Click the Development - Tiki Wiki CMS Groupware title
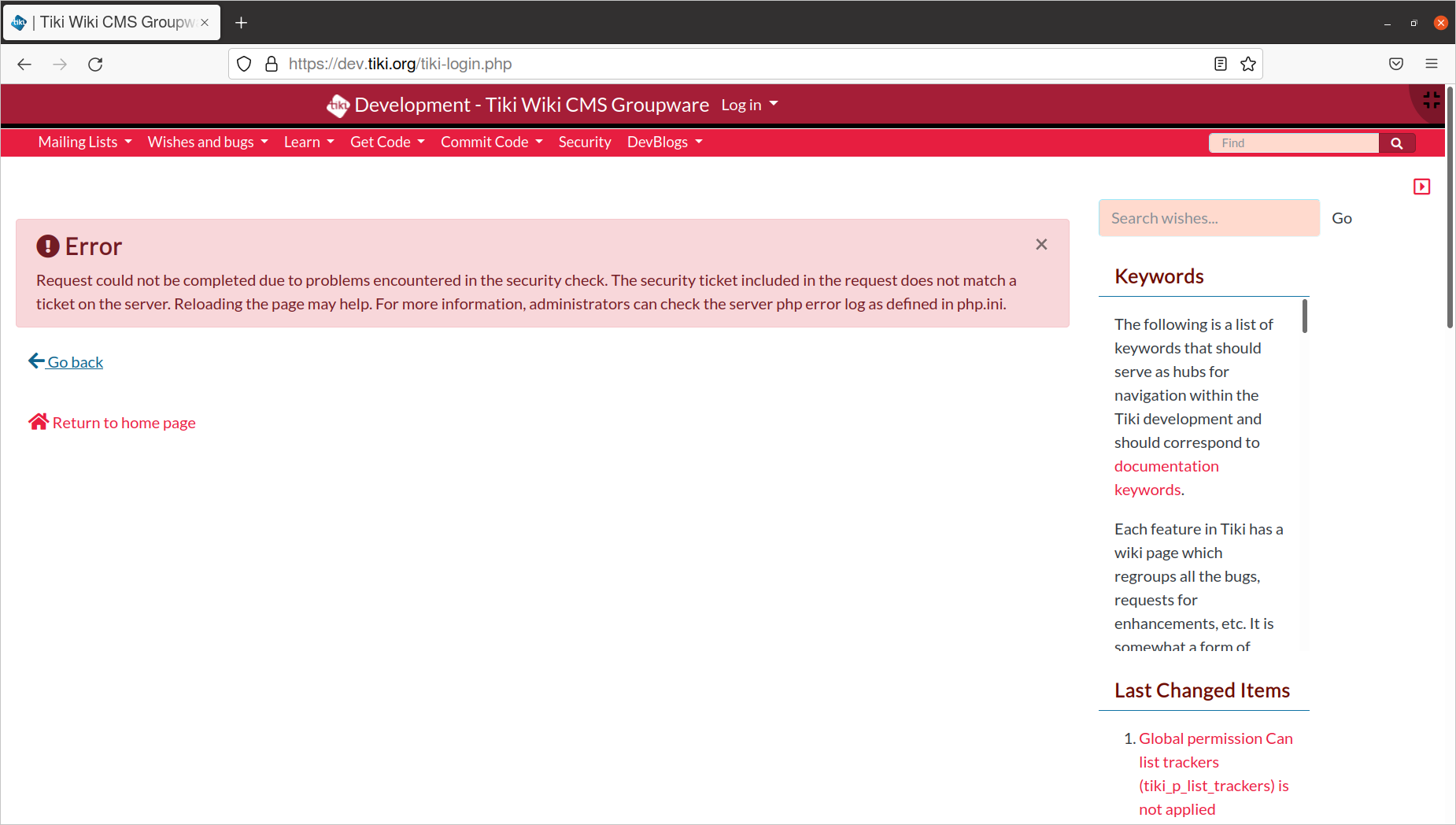 click(x=531, y=105)
